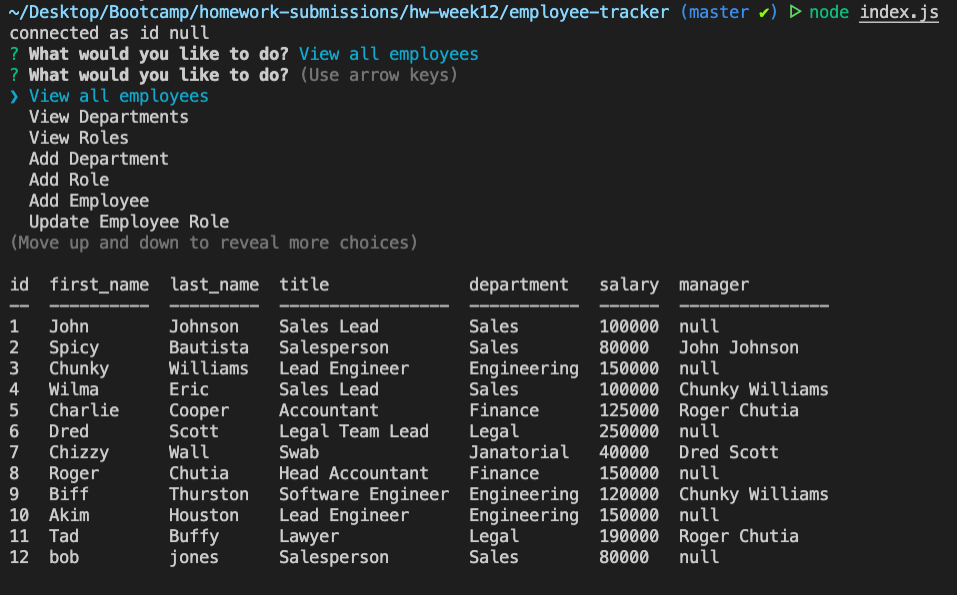The image size is (957, 595).
Task: Click the '(Use arrow keys)' hint
Action: click(x=378, y=75)
